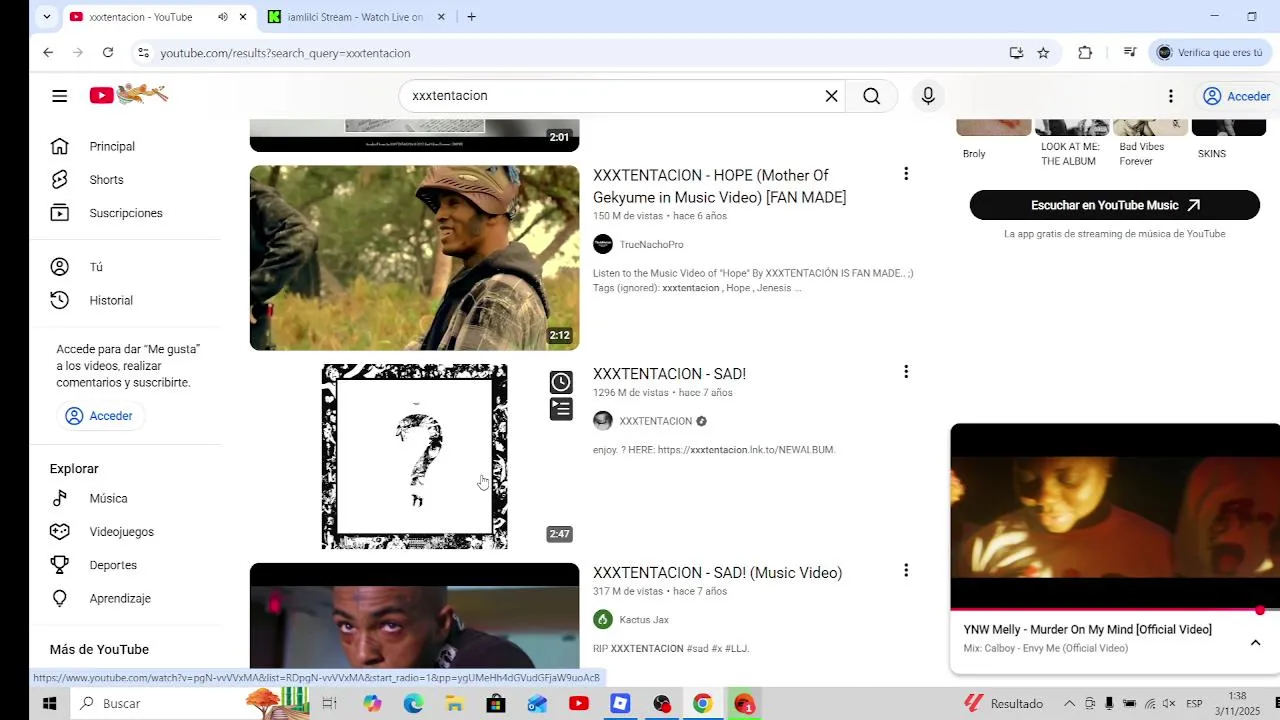Screen dimensions: 1280x720
Task: Click the miniplayer title Murder On My Mind
Action: pyautogui.click(x=1087, y=629)
